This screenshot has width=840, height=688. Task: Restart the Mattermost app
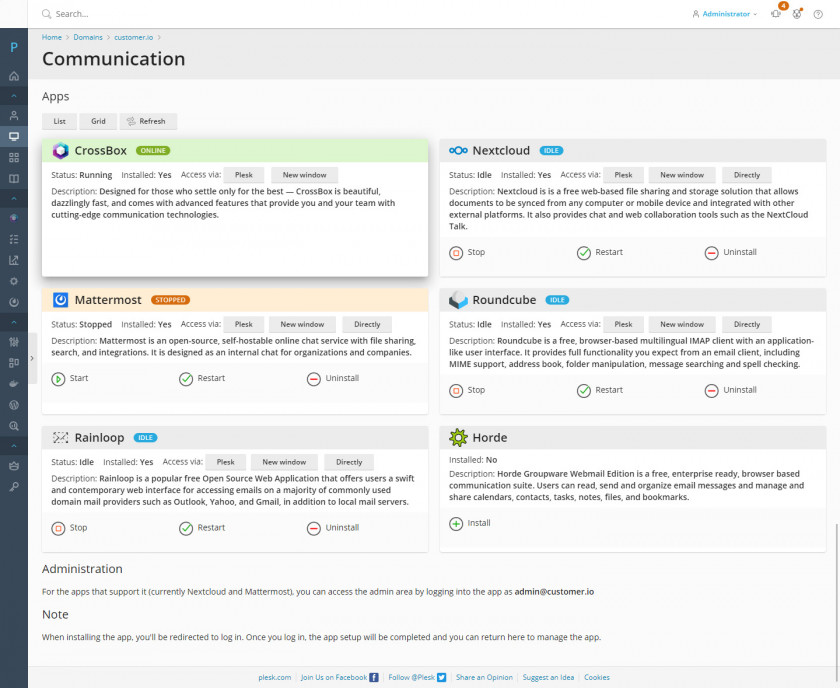point(202,378)
